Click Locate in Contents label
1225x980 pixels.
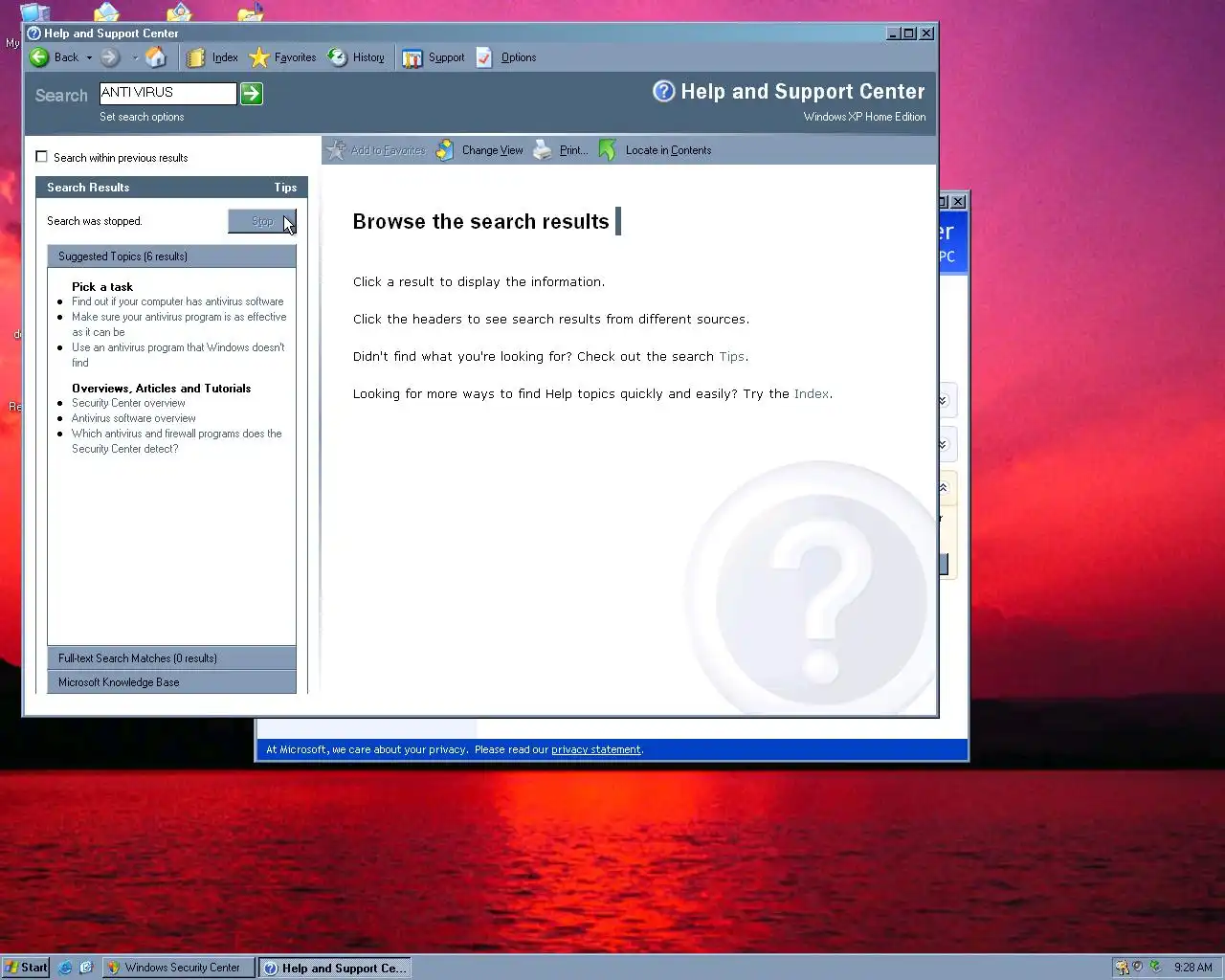pos(668,150)
